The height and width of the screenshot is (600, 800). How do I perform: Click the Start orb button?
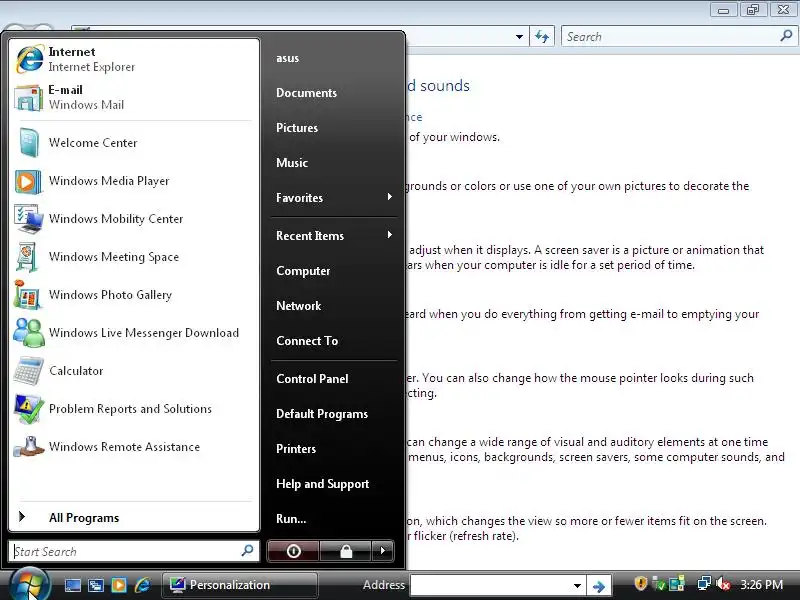[x=29, y=584]
